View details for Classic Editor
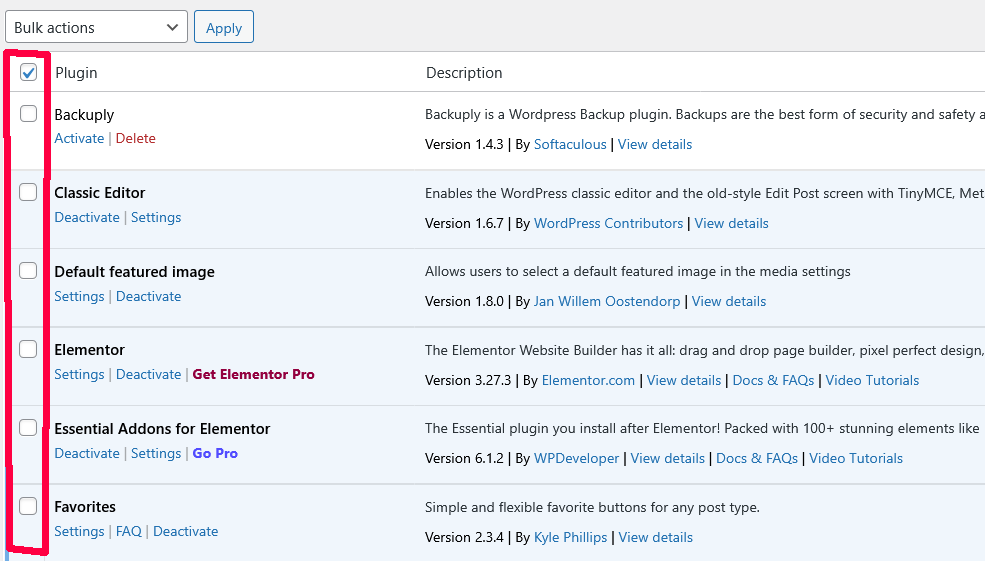This screenshot has width=985, height=561. (731, 224)
